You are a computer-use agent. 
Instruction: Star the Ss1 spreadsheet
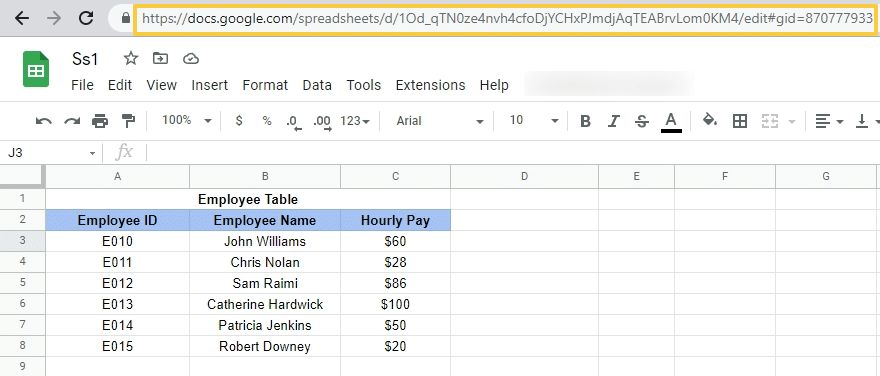131,58
